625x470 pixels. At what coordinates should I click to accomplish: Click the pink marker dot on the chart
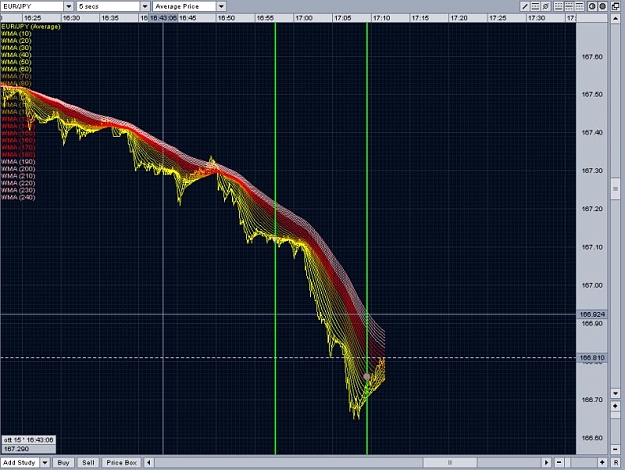click(x=367, y=376)
